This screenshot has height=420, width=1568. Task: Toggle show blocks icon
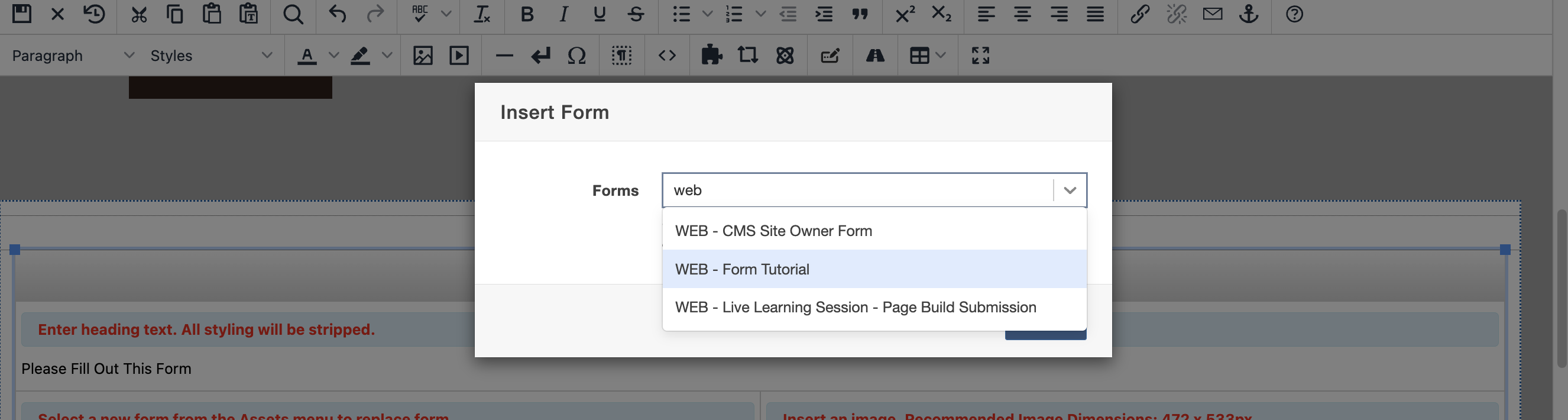pos(621,56)
